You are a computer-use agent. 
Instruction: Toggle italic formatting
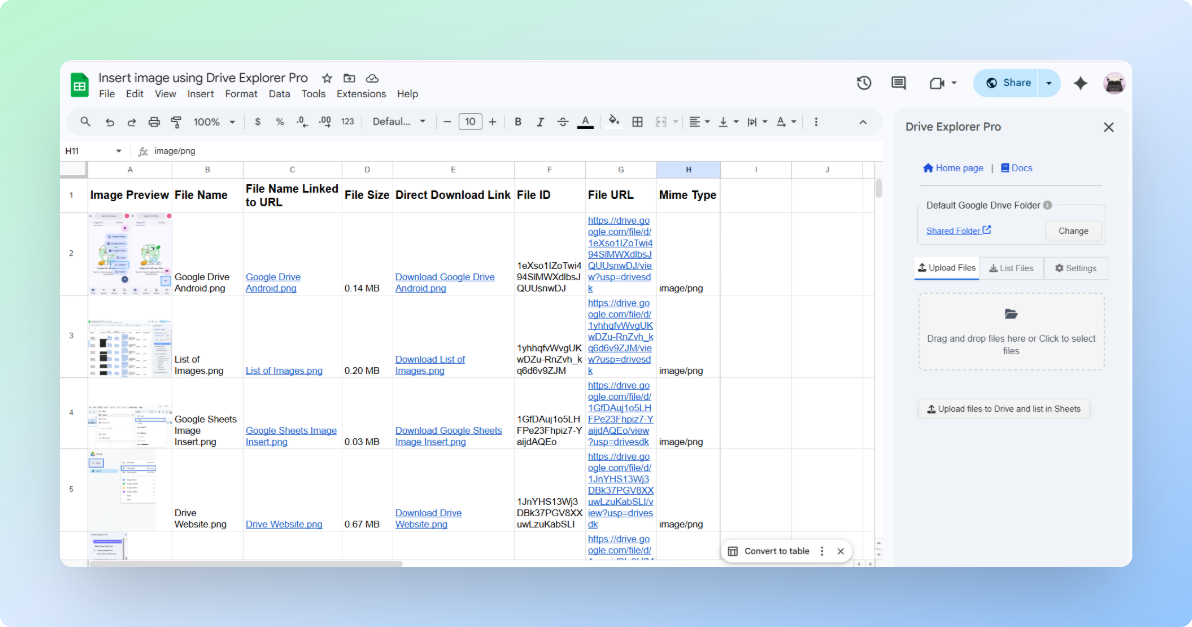540,121
